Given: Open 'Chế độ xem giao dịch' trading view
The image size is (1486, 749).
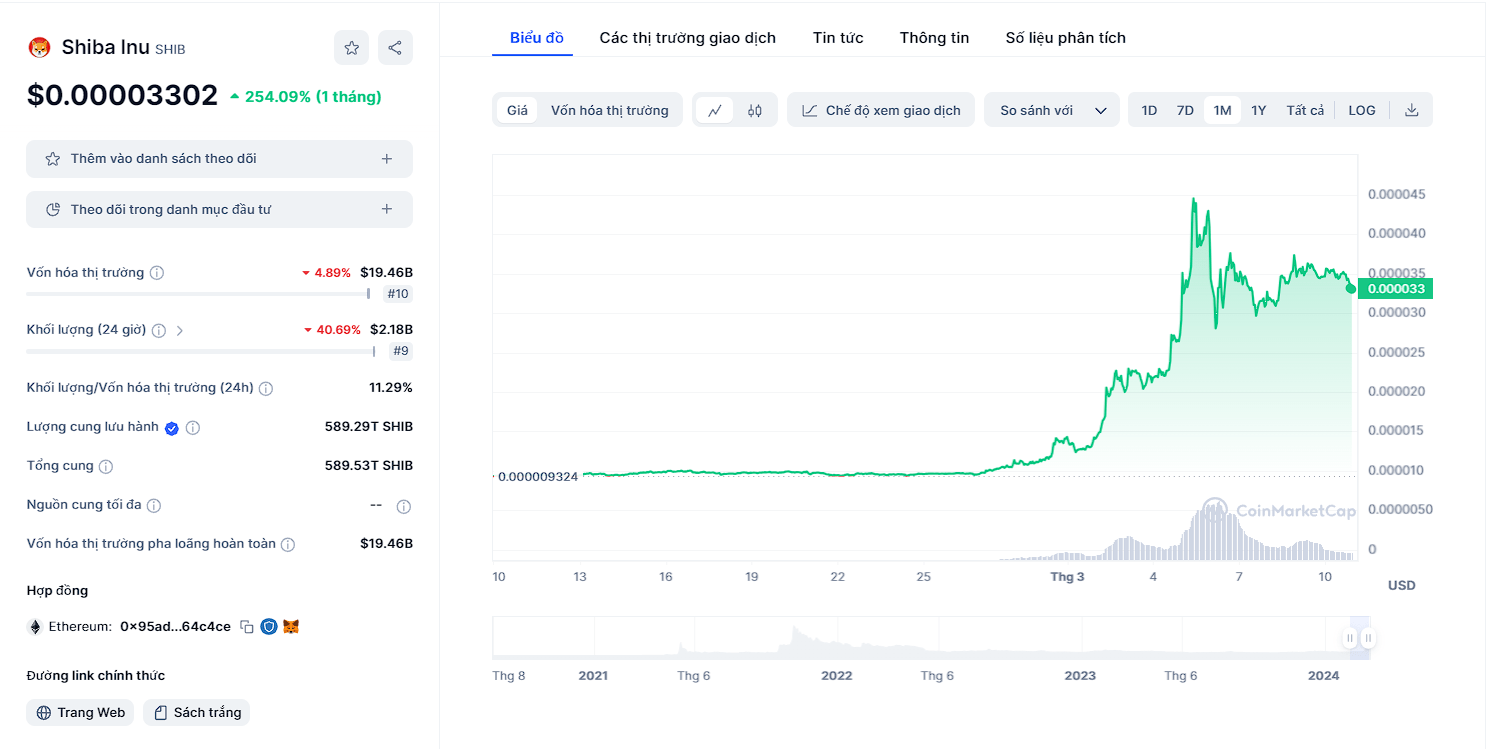Looking at the screenshot, I should (881, 110).
